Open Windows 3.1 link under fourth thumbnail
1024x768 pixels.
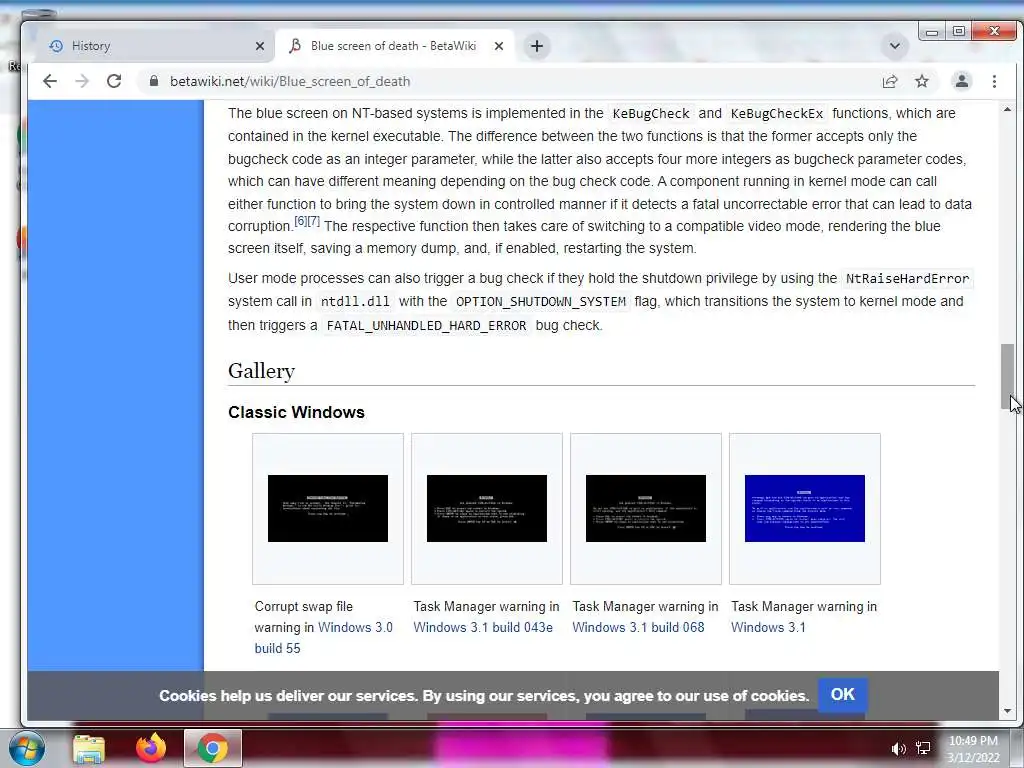[768, 627]
